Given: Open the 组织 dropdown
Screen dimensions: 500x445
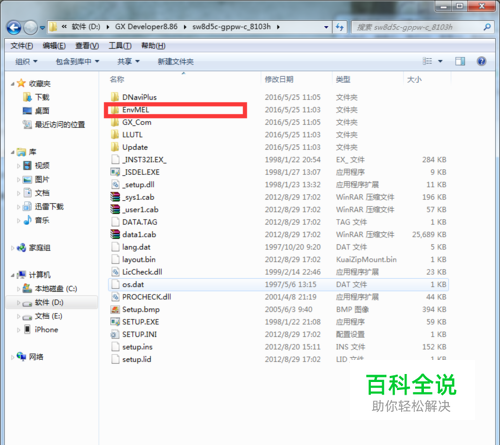Looking at the screenshot, I should point(26,61).
